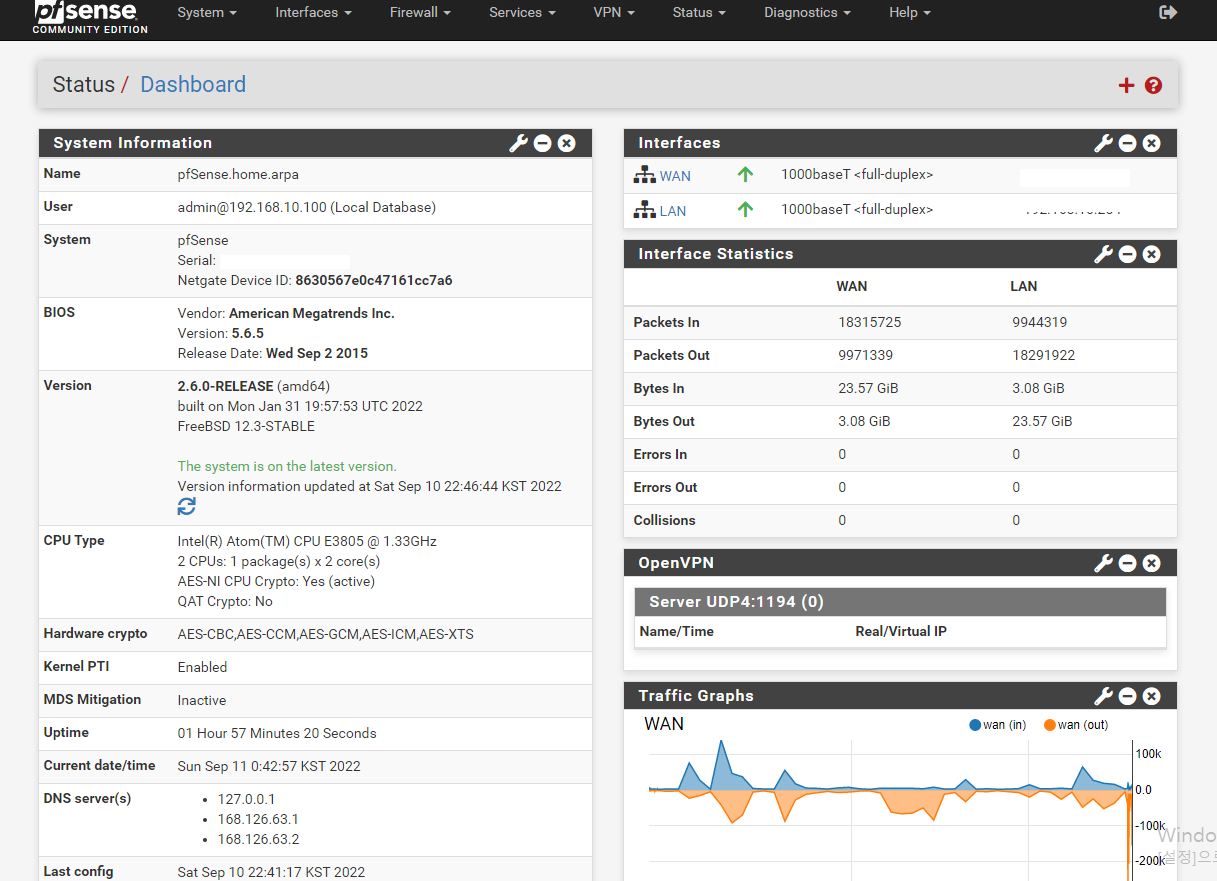Viewport: 1217px width, 881px height.
Task: Open the VPN dropdown menu
Action: pos(613,13)
